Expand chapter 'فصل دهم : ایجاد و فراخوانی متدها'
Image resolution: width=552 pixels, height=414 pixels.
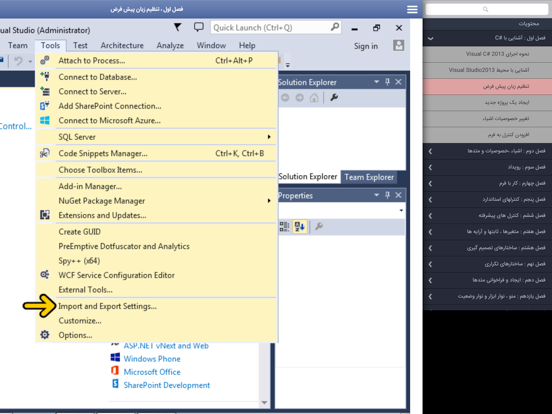(430, 280)
